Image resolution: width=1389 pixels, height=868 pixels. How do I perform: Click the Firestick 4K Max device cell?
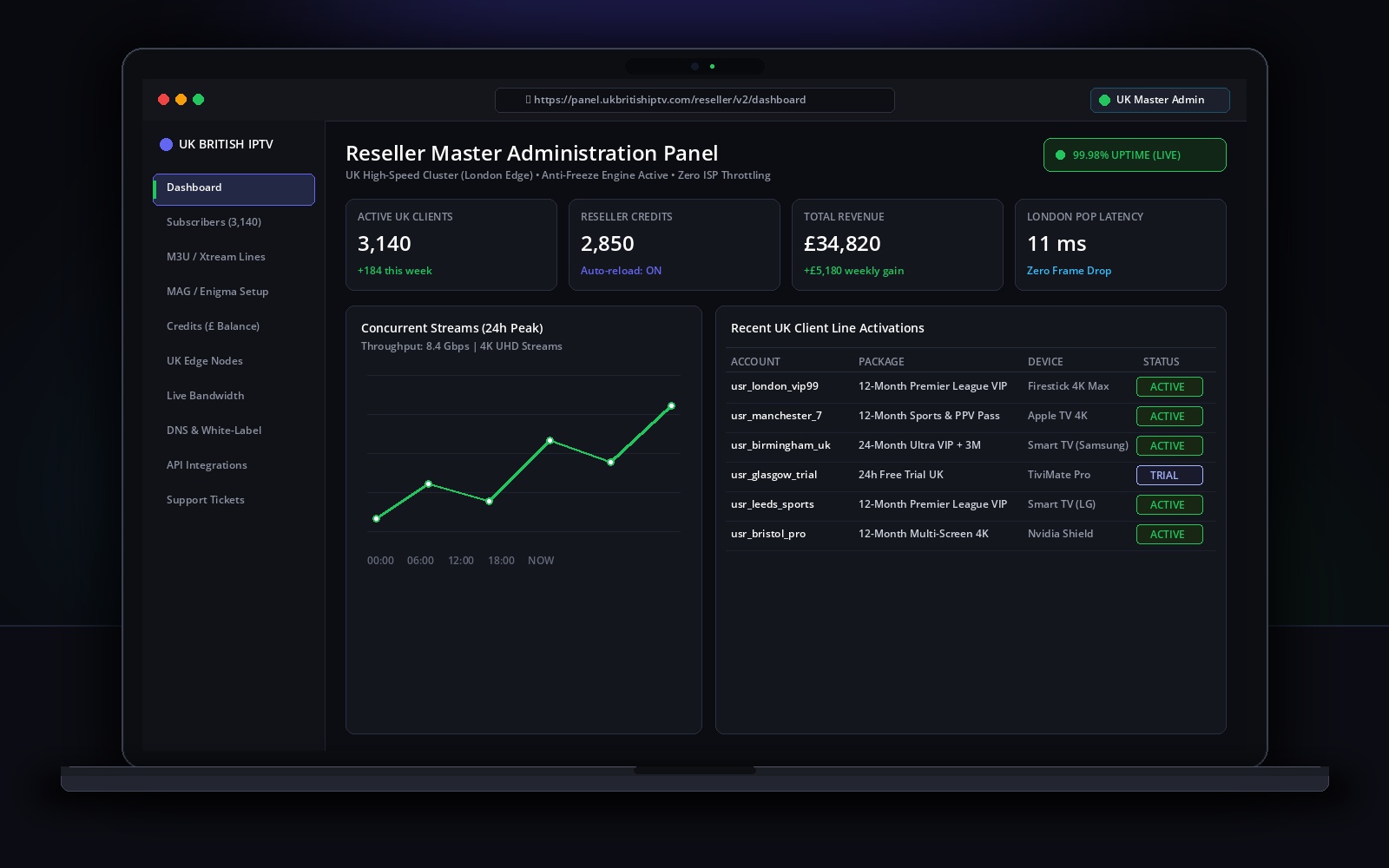point(1068,386)
